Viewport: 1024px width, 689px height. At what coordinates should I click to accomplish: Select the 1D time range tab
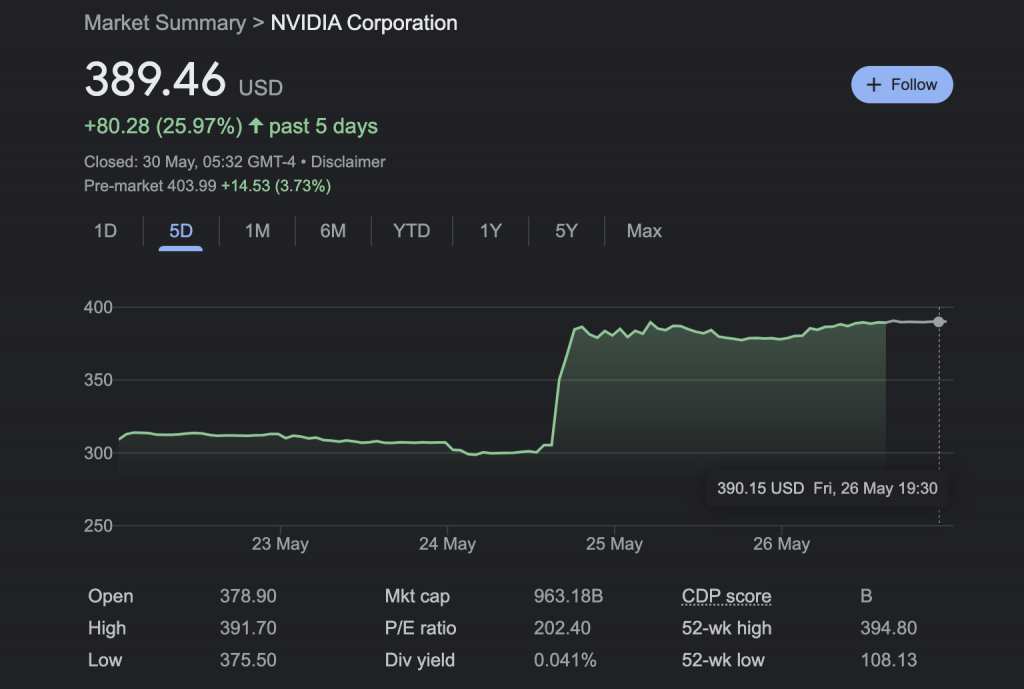105,231
